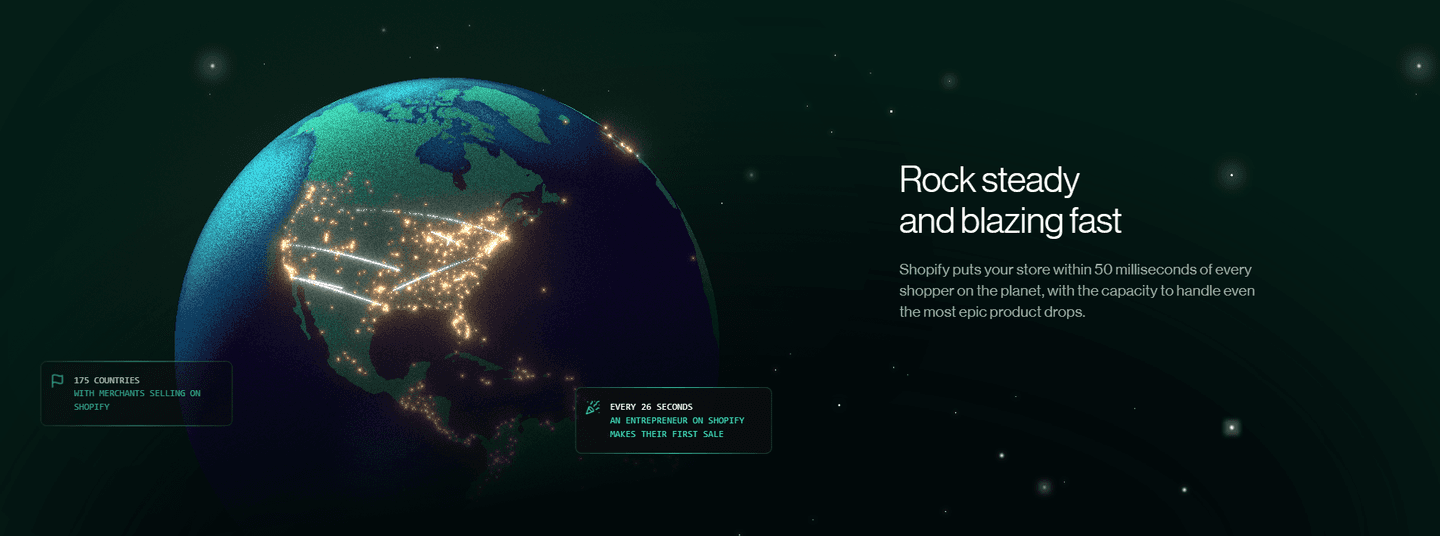The image size is (1440, 536).
Task: Click the paragraph starting "Shopify puts your store"
Action: tap(1077, 291)
